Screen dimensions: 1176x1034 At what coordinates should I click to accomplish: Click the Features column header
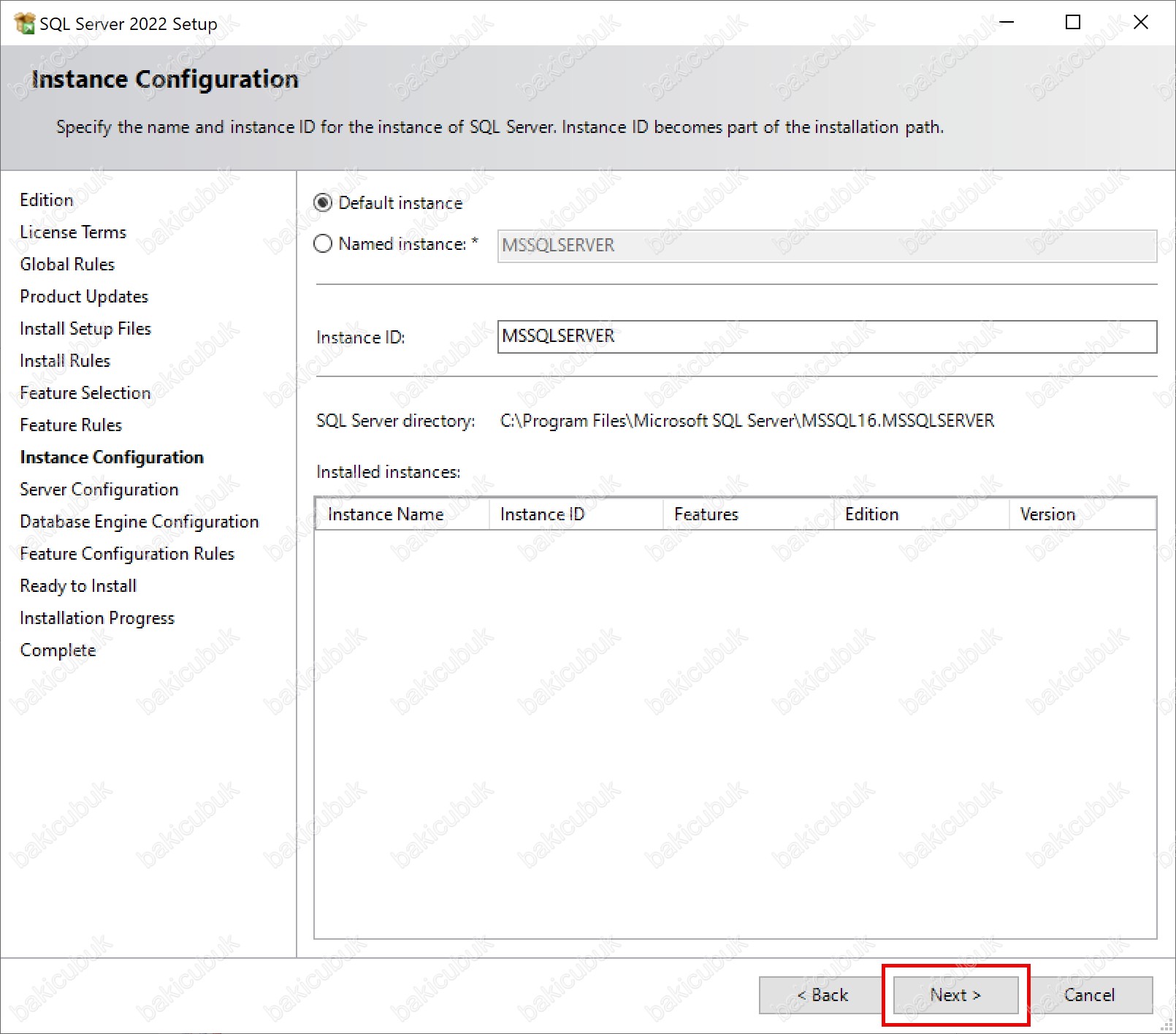point(749,514)
